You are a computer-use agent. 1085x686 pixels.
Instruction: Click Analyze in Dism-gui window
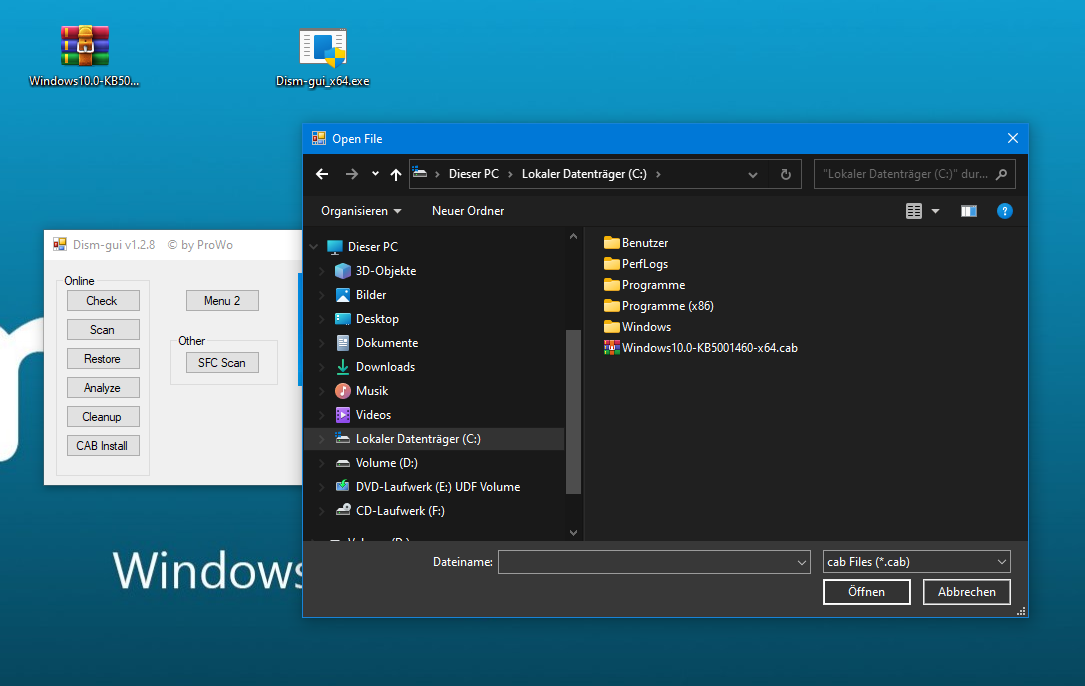pyautogui.click(x=103, y=388)
